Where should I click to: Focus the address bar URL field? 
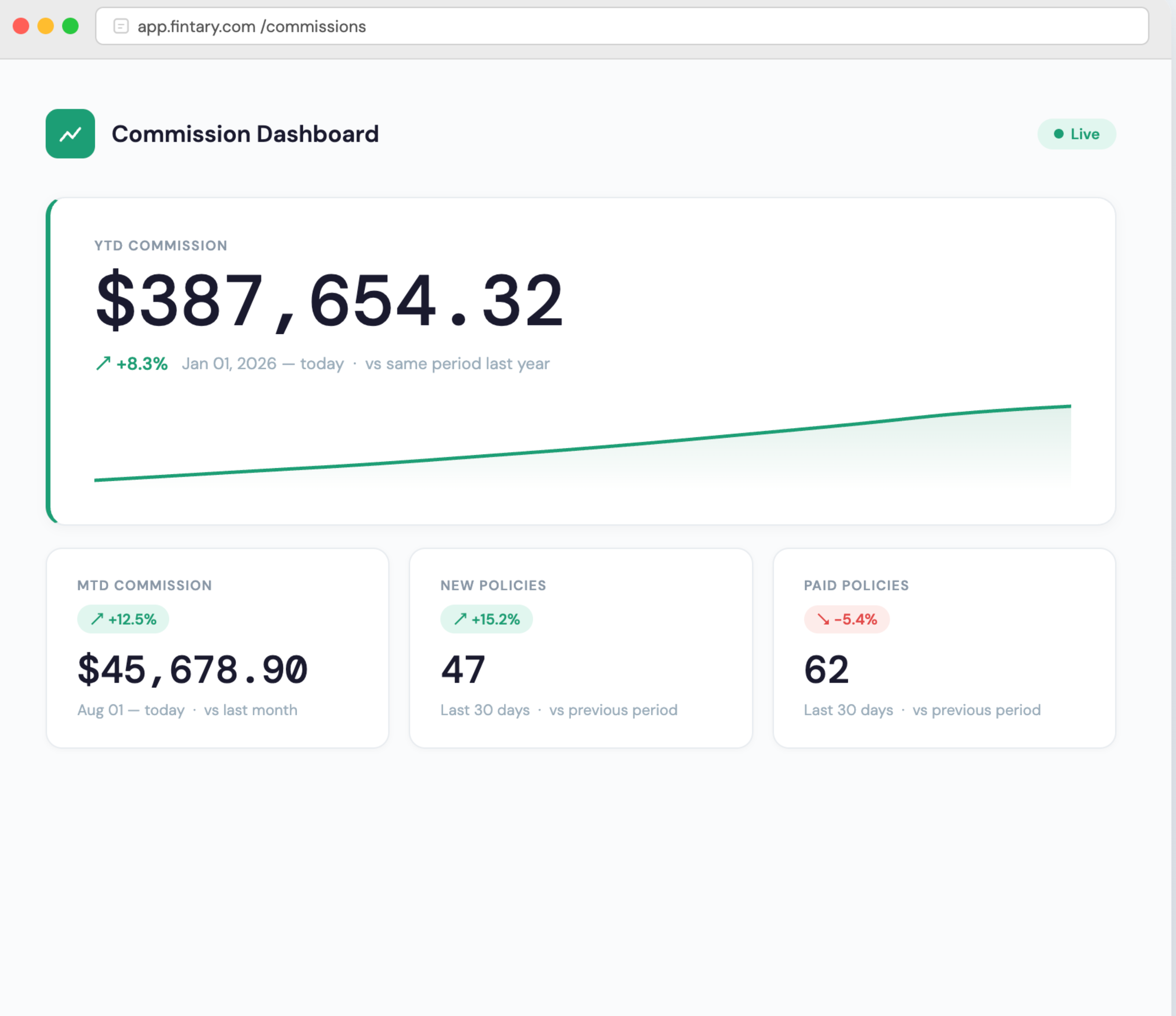(622, 26)
